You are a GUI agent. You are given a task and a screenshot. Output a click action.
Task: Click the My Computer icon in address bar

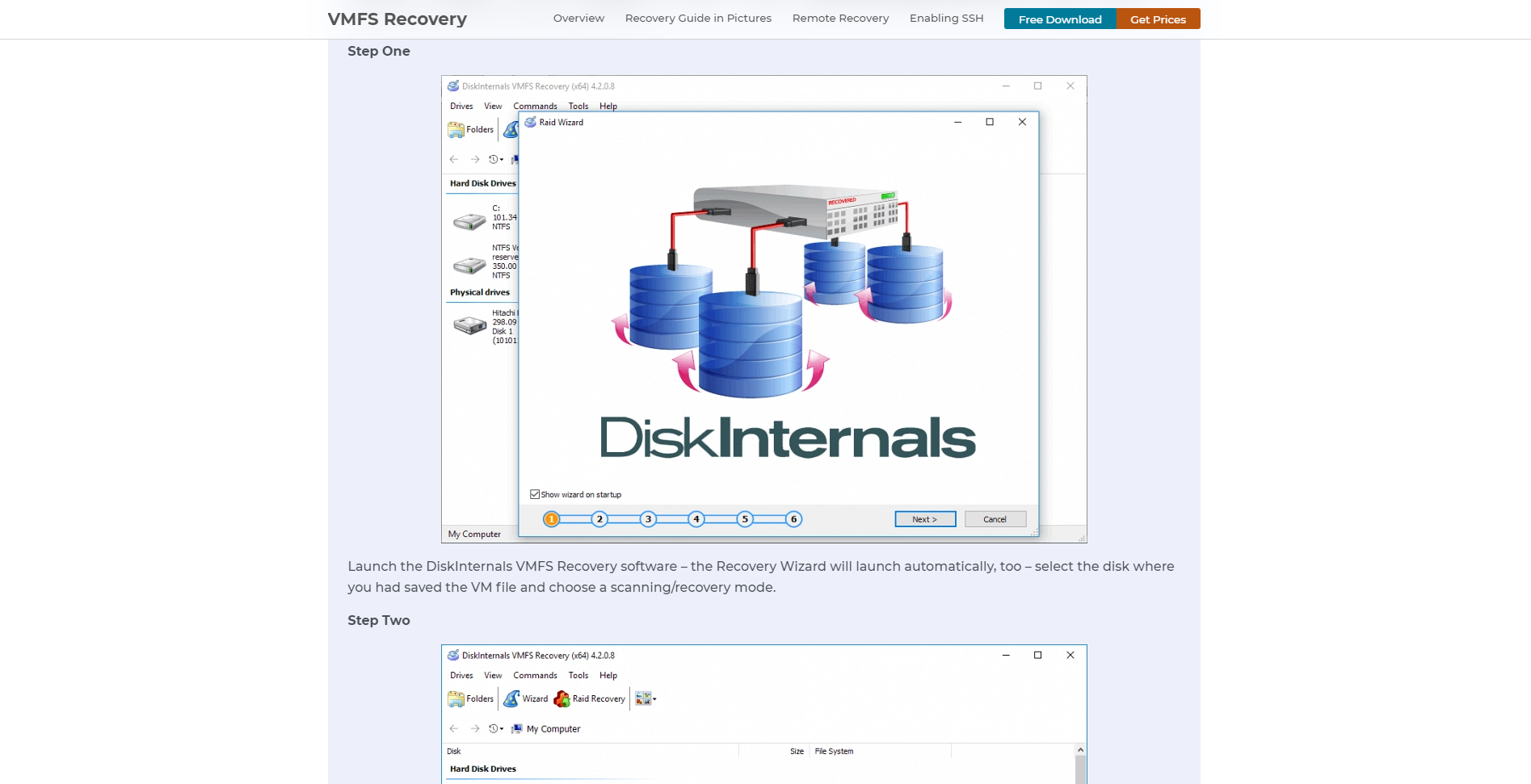517,728
